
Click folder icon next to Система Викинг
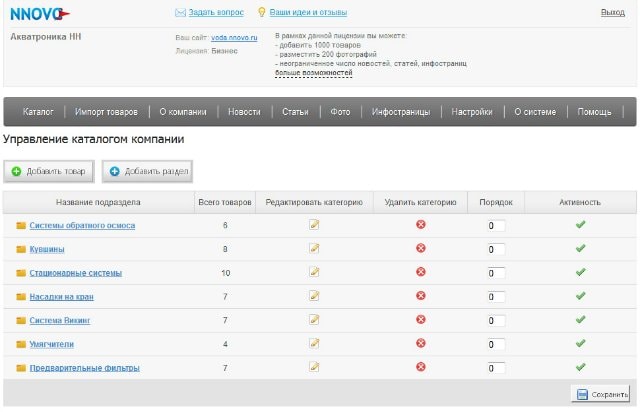(x=21, y=320)
